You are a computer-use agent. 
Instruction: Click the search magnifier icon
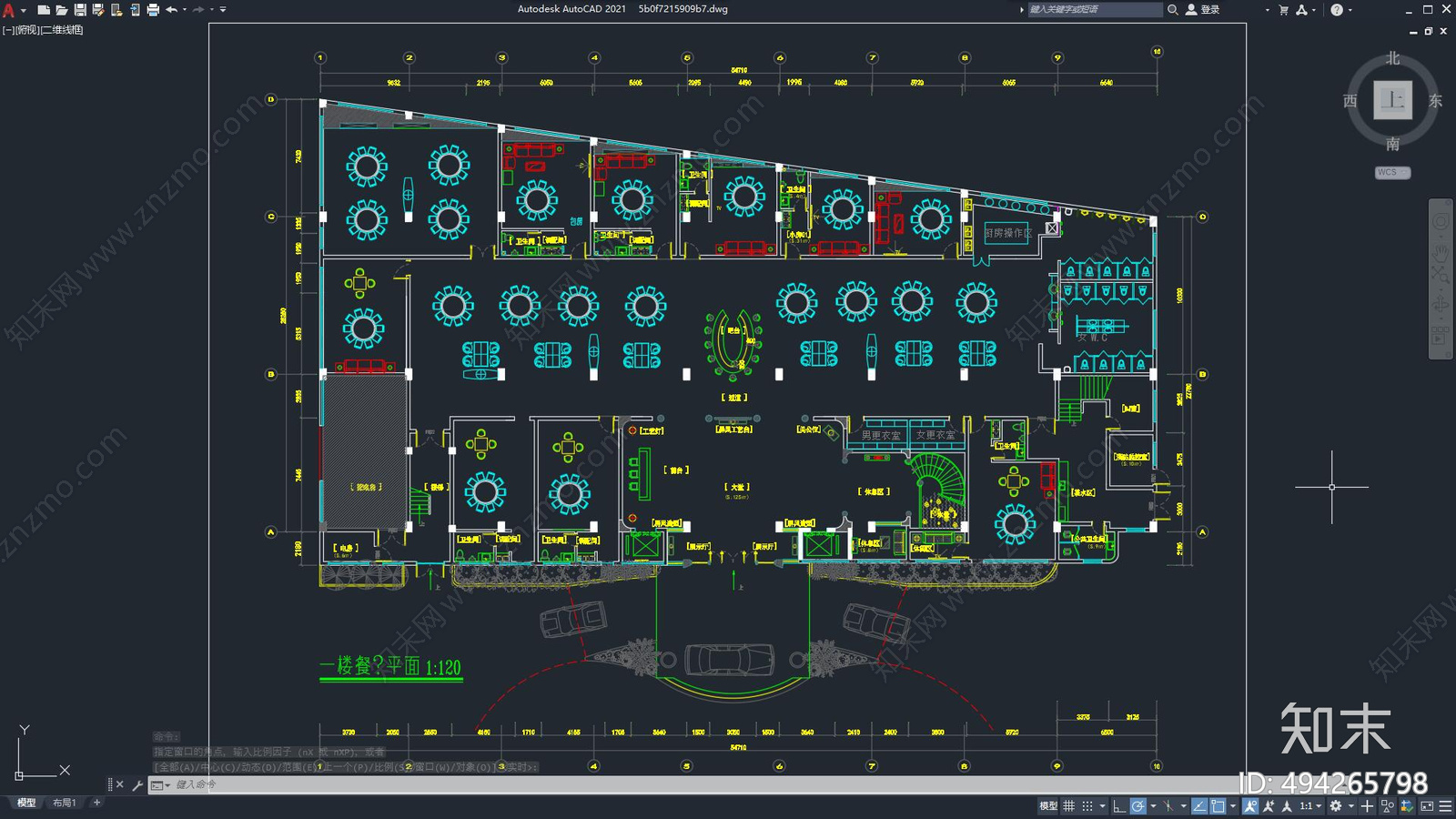[1173, 10]
